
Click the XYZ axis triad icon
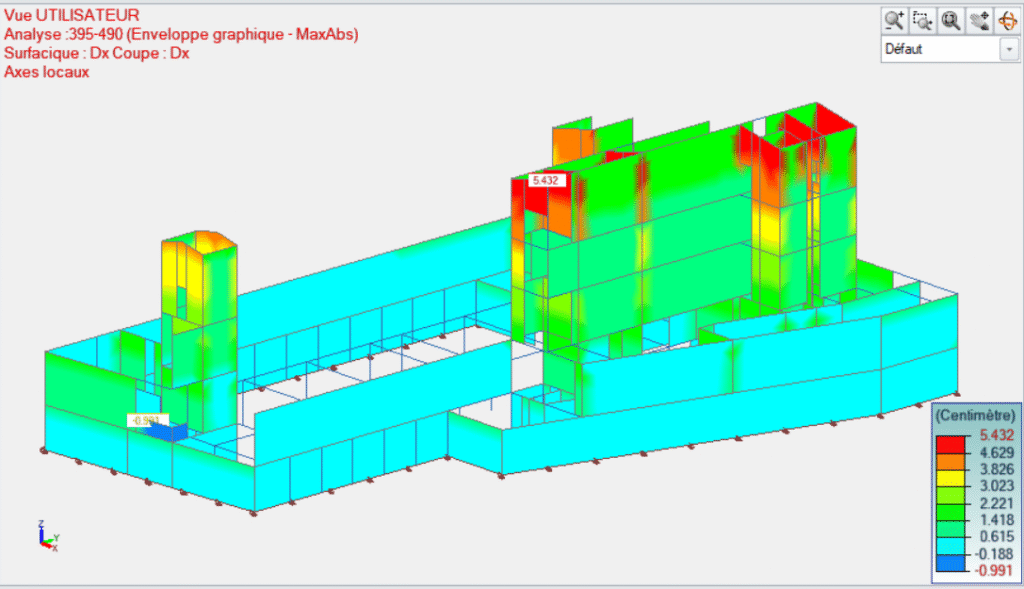tap(47, 537)
